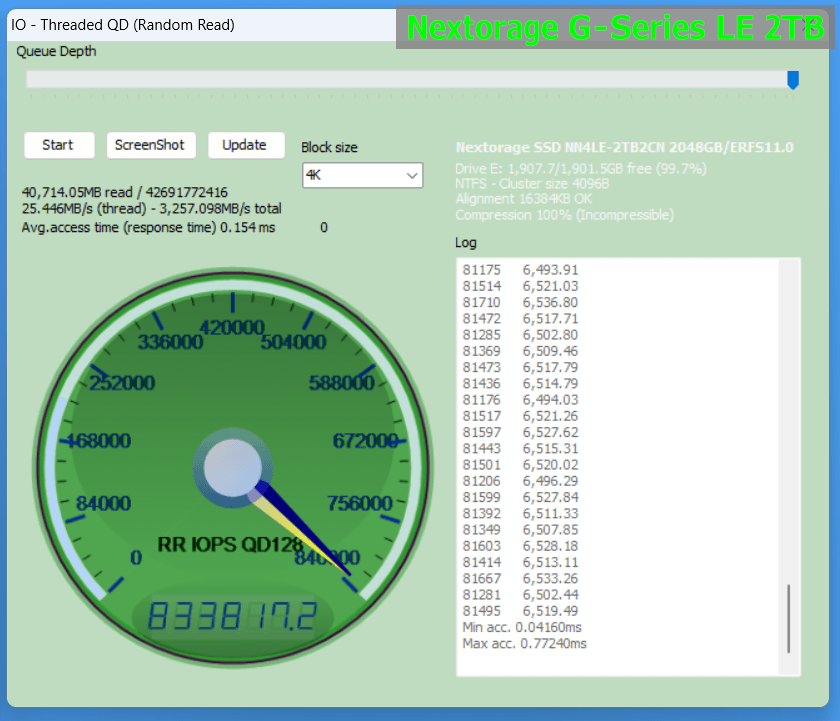The image size is (840, 721).
Task: Select log row 81392 6,511.33
Action: pyautogui.click(x=520, y=514)
